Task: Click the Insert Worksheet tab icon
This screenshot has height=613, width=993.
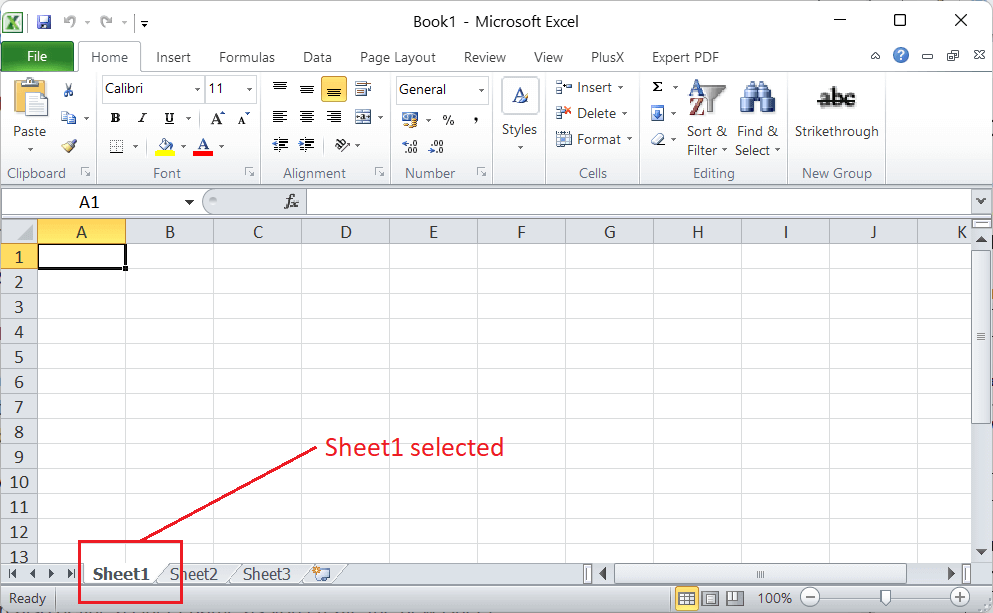Action: coord(321,574)
